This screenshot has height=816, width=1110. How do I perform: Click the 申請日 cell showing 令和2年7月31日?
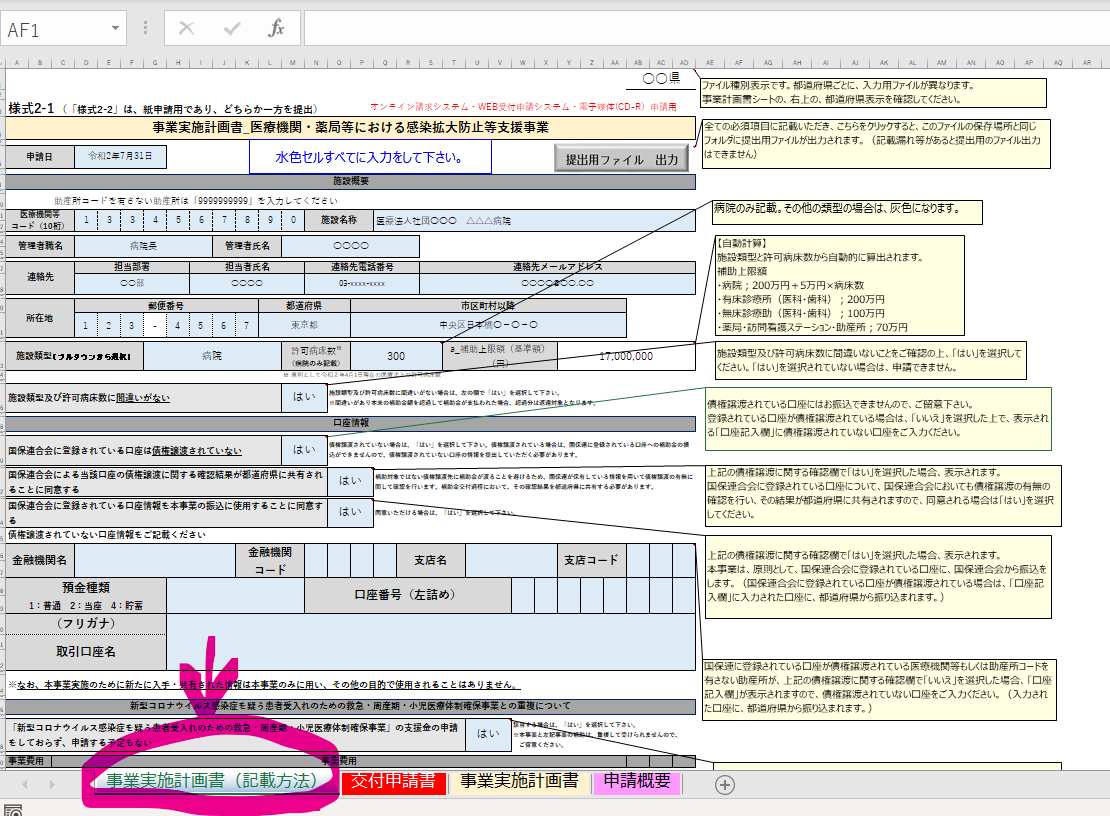(x=120, y=156)
